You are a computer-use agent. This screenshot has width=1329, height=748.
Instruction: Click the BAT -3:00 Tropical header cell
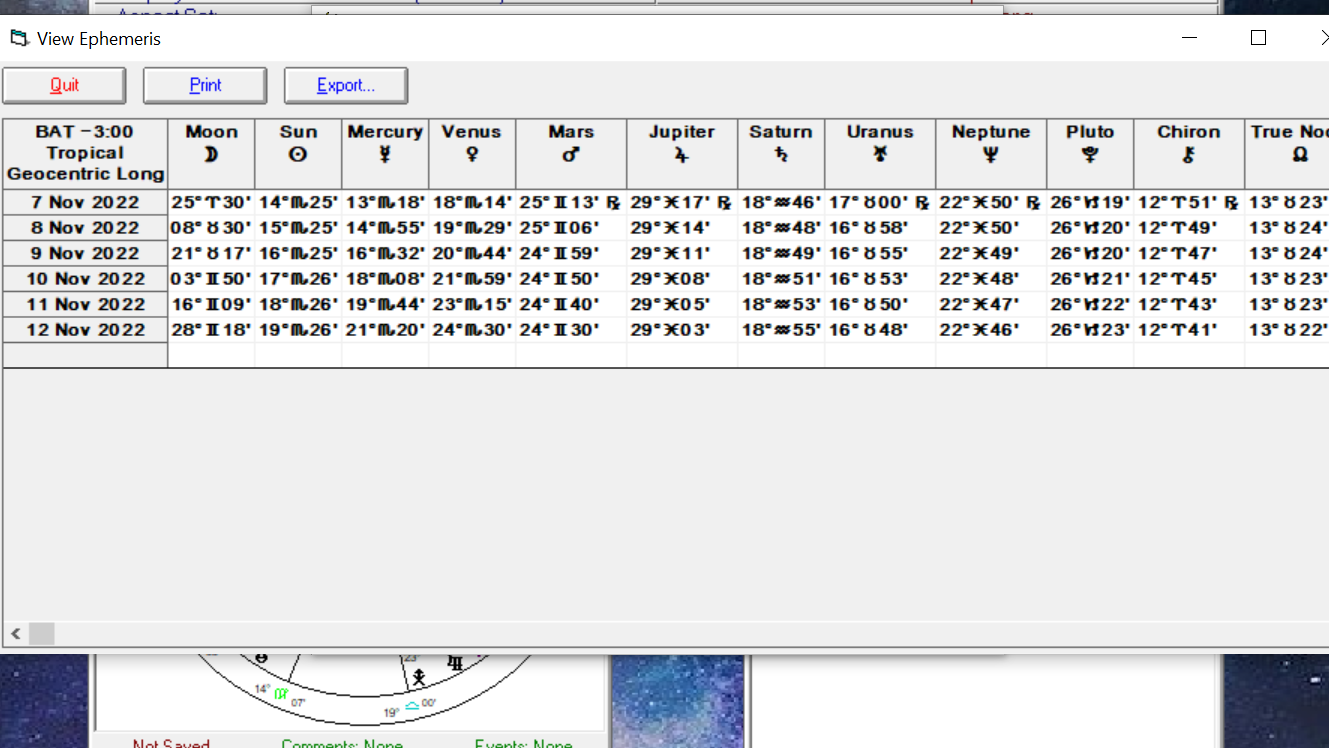(x=85, y=153)
